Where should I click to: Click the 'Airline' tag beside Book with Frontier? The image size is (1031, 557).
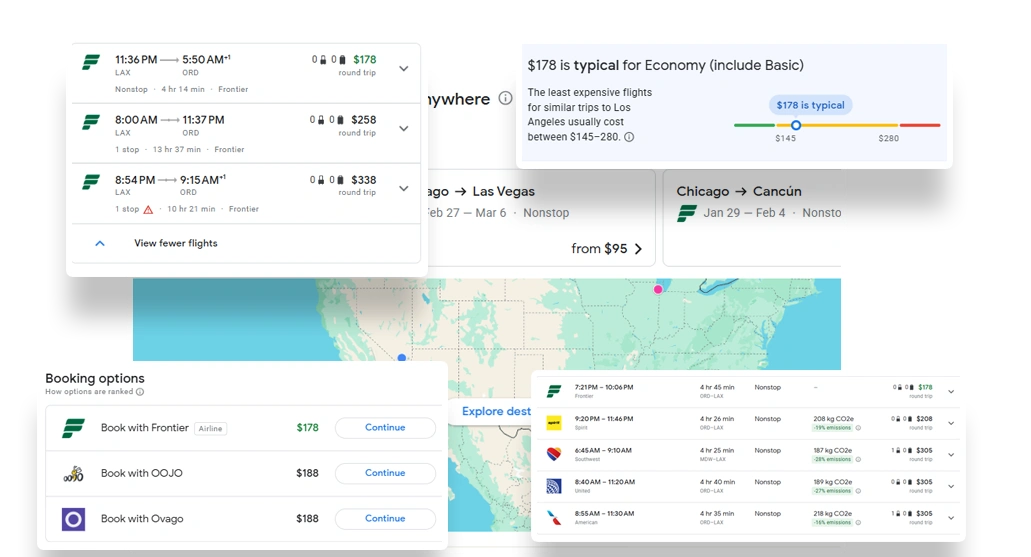pos(210,429)
